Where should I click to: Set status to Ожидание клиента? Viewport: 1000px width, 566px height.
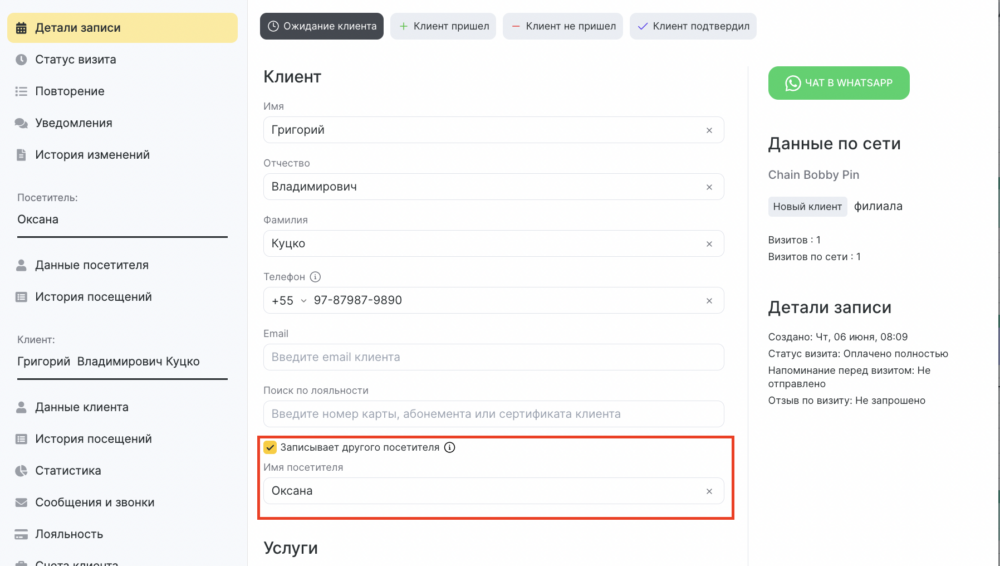(x=321, y=26)
